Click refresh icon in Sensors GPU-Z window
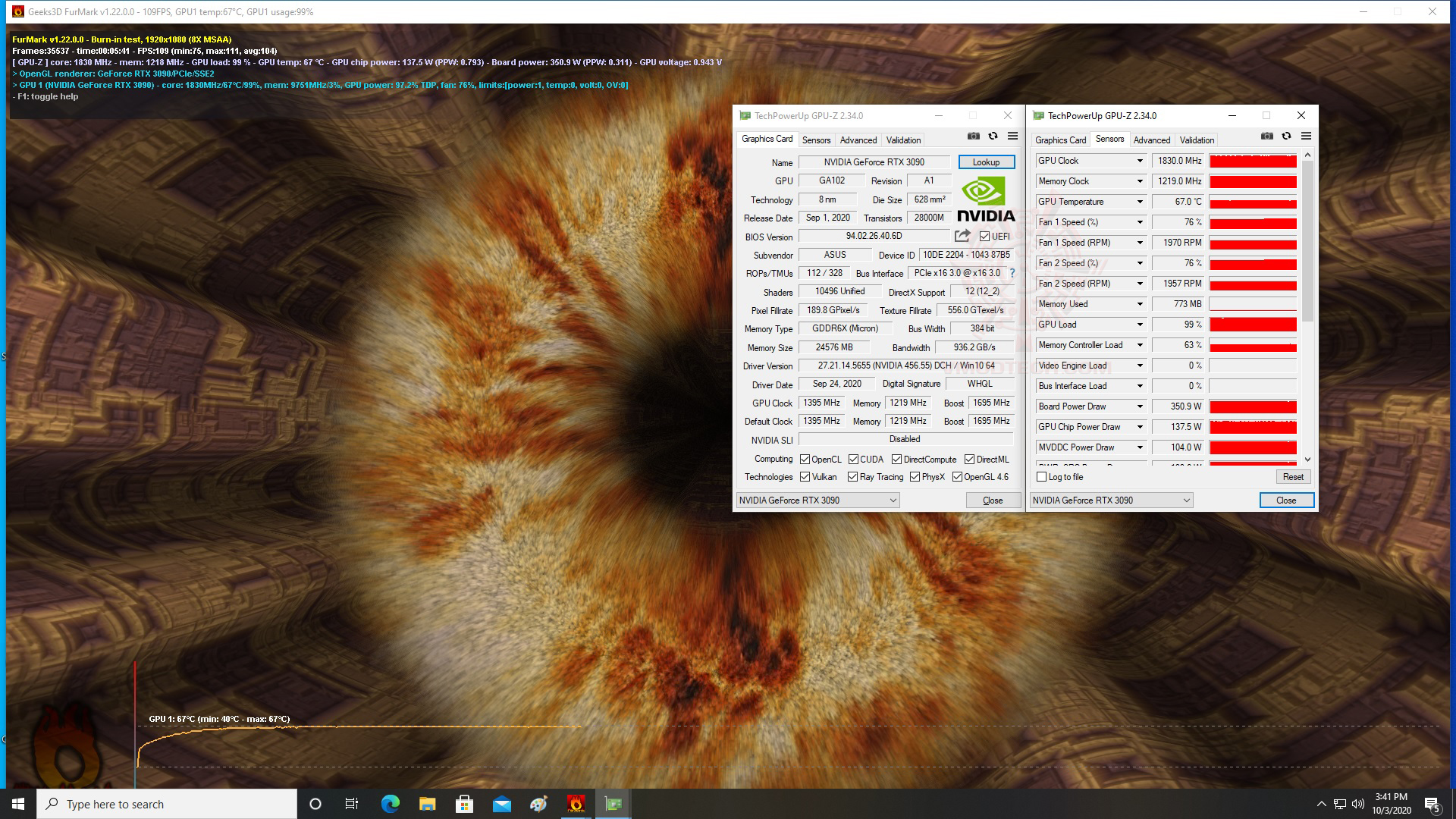 1286,136
